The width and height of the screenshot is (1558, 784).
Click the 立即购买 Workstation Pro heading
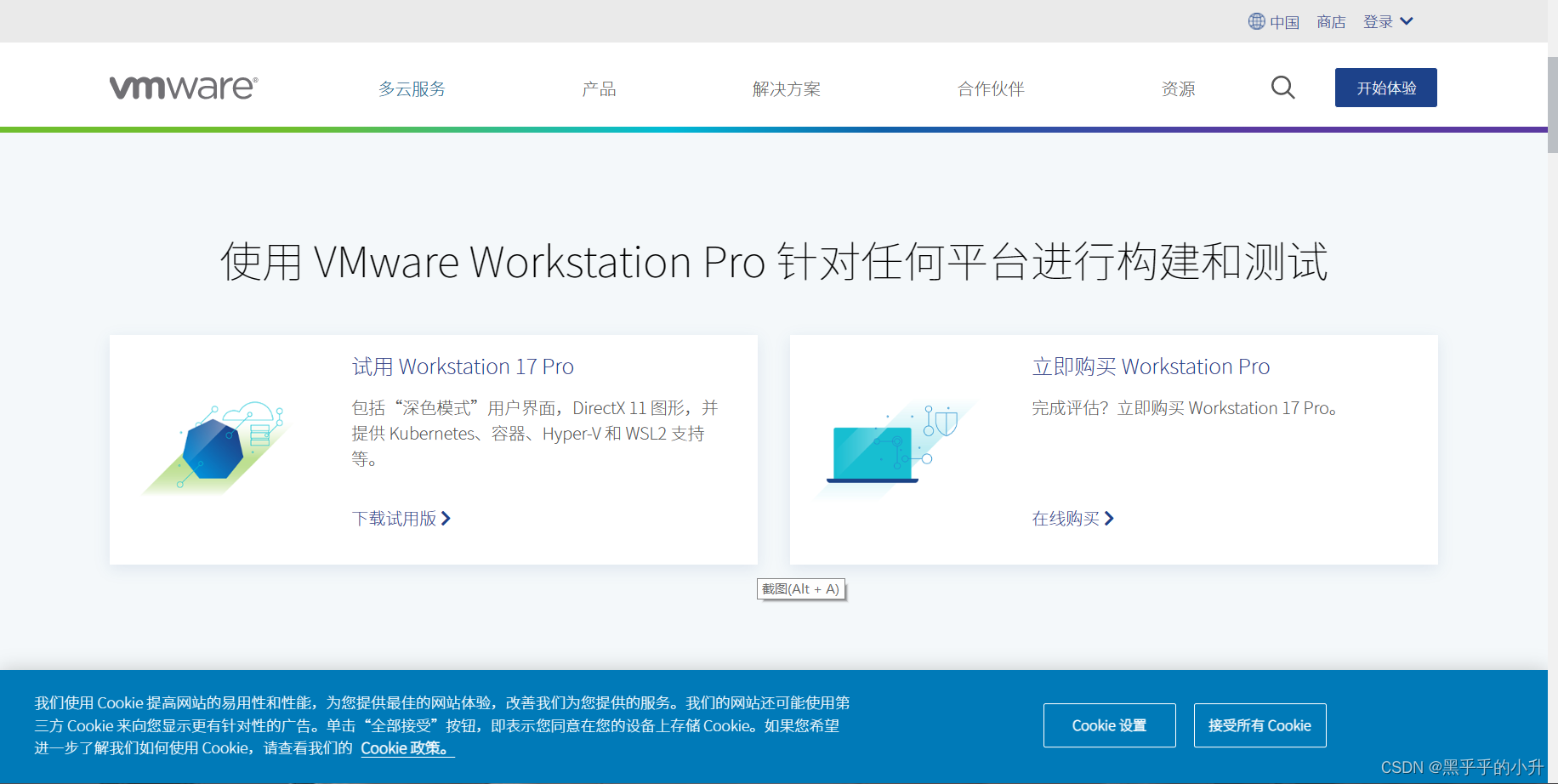point(1151,366)
